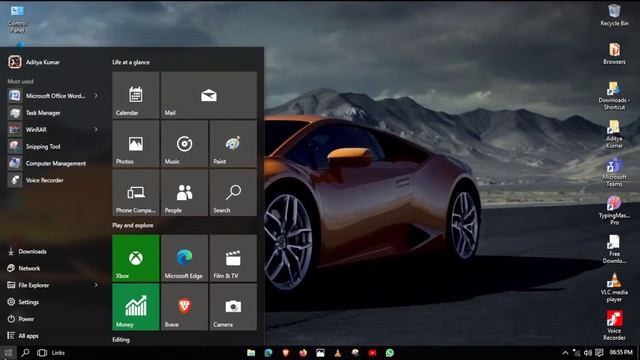This screenshot has width=640, height=360.
Task: Open File Explorer taskbar icon
Action: click(251, 353)
